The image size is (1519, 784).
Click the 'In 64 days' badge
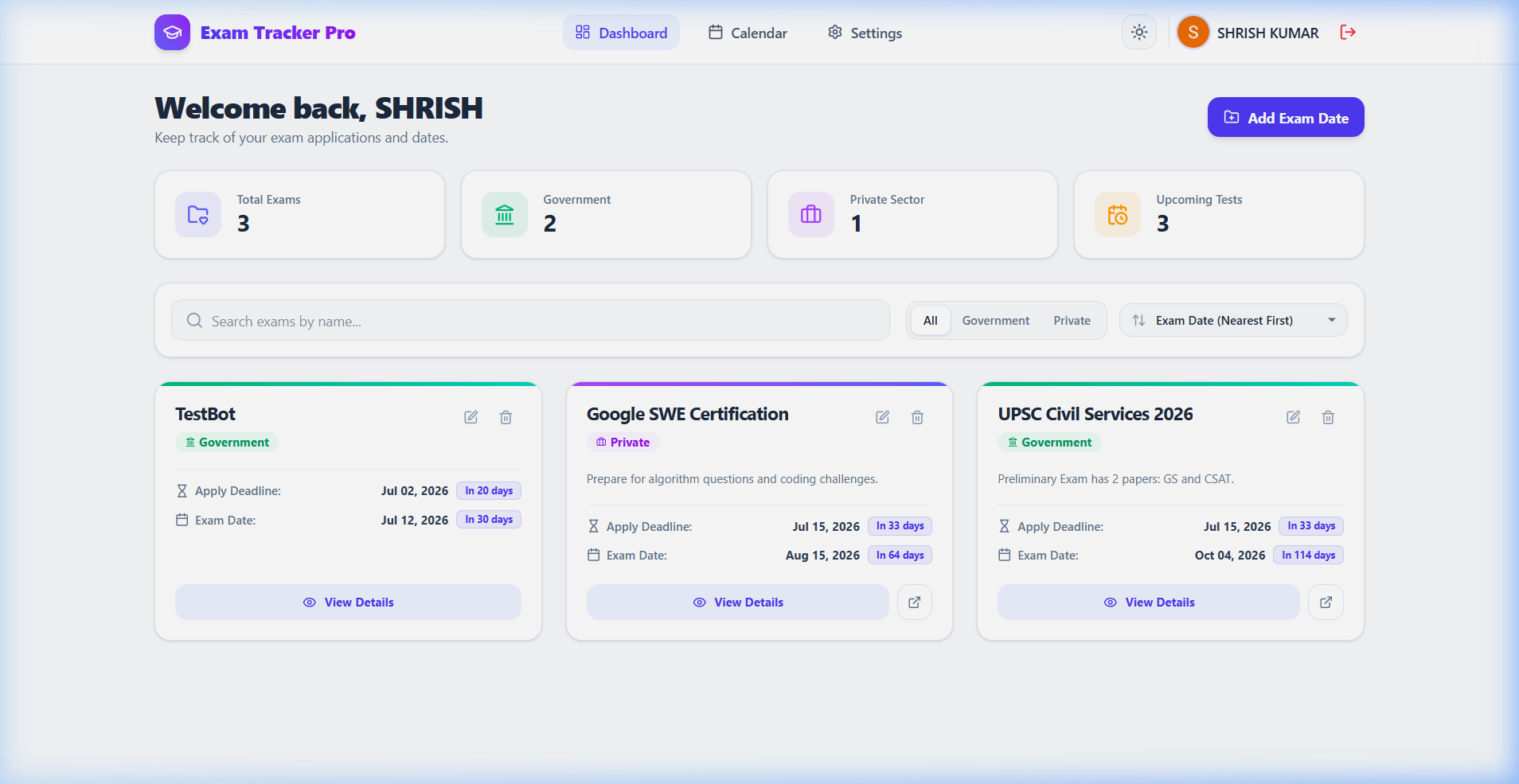900,555
